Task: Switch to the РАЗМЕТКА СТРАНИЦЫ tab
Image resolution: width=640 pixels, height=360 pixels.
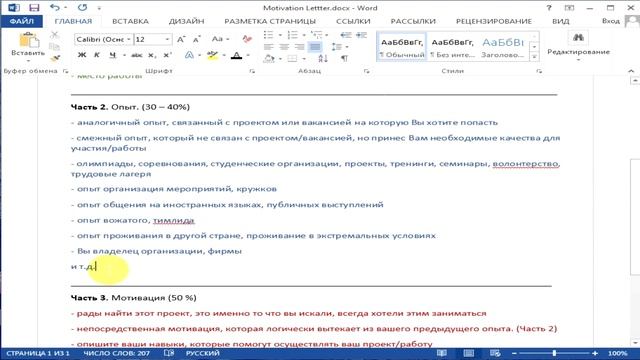Action: pos(270,21)
